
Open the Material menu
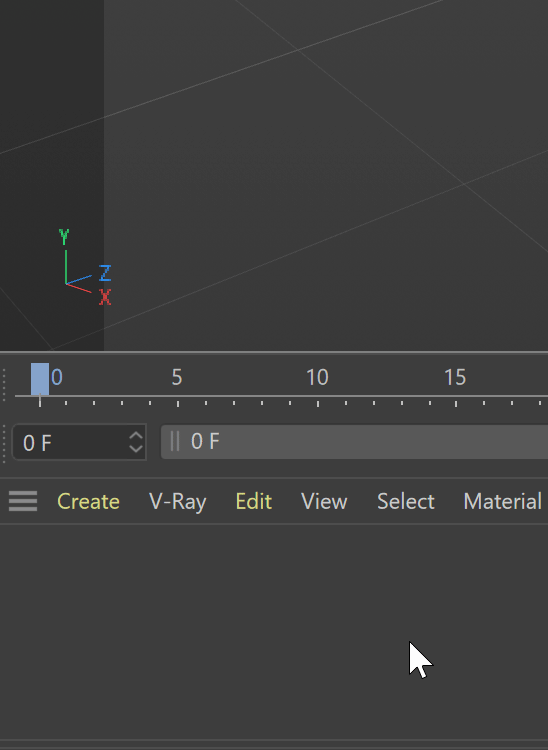pos(503,501)
